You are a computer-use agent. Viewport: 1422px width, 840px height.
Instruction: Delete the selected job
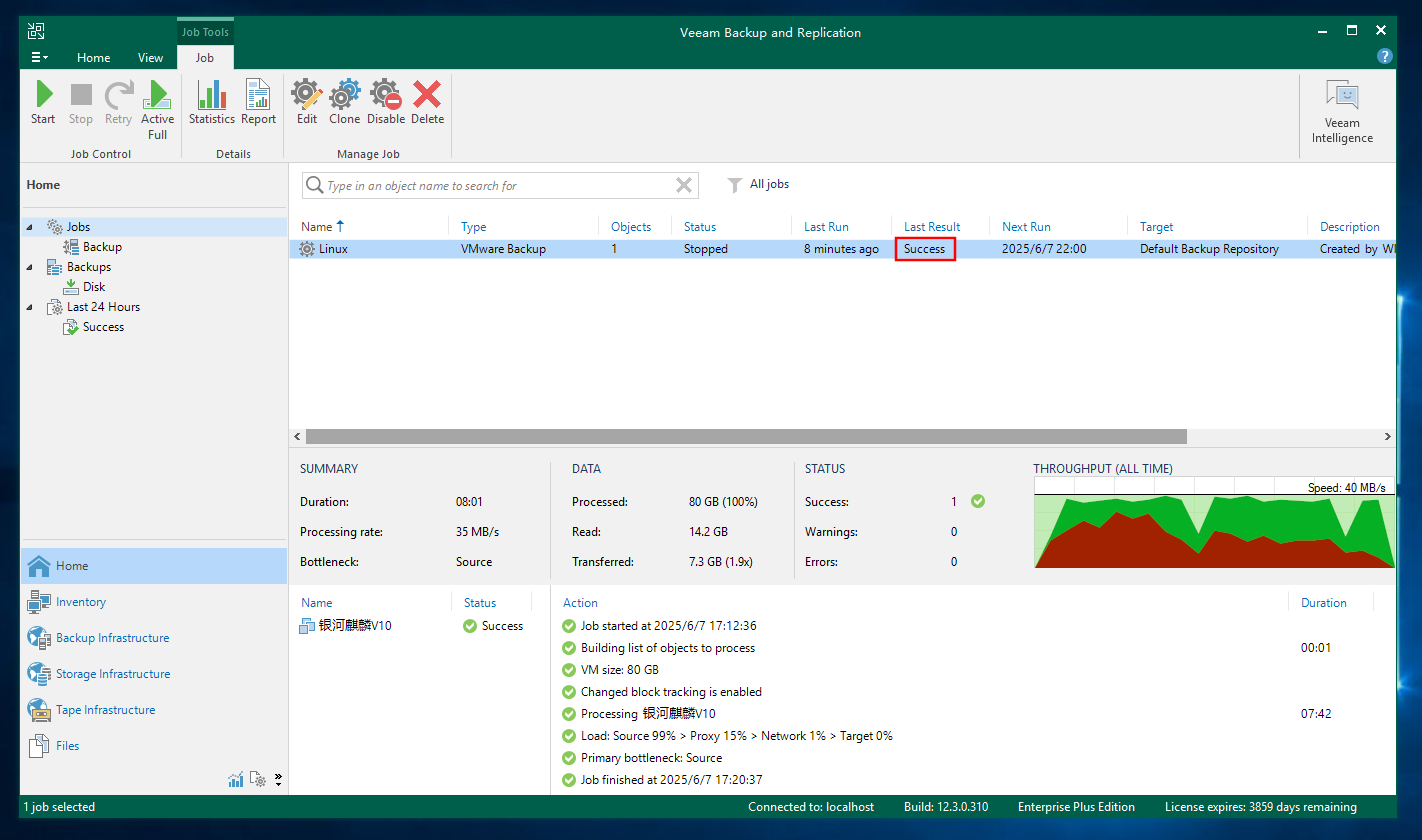point(427,103)
